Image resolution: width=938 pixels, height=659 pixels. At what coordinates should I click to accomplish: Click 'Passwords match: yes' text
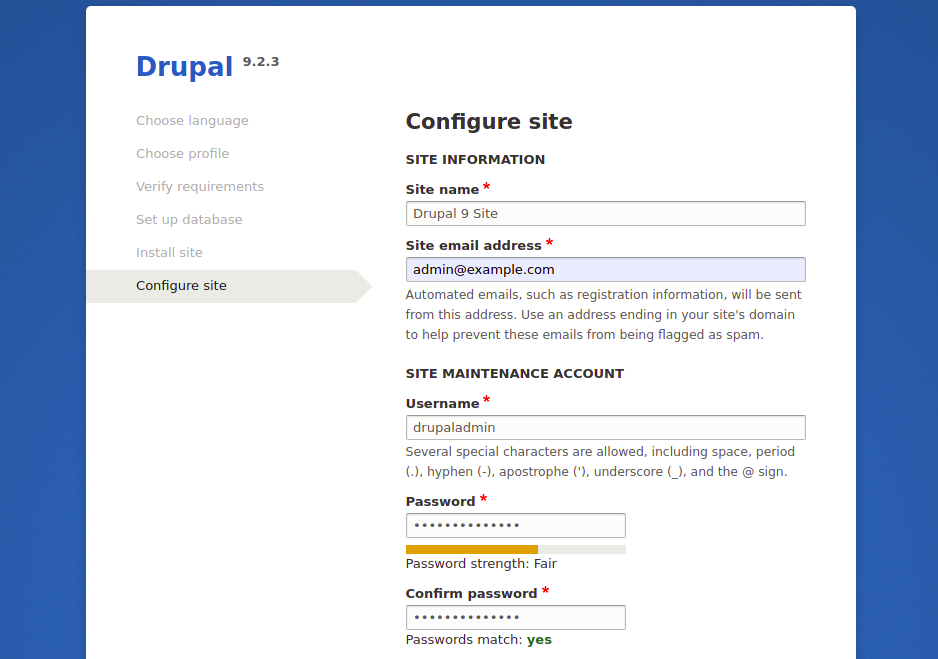479,640
